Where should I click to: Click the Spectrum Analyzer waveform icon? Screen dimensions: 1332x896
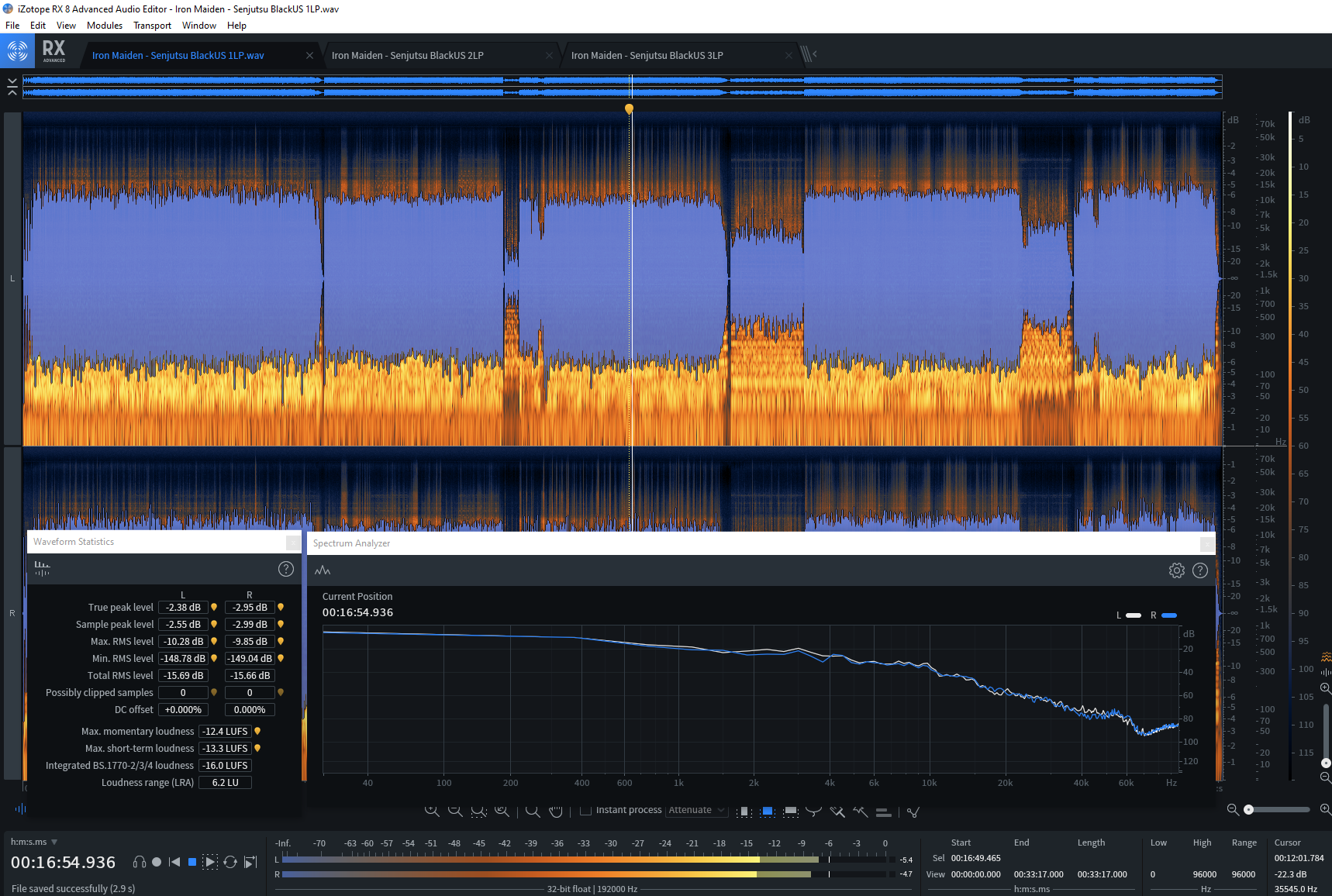[323, 570]
